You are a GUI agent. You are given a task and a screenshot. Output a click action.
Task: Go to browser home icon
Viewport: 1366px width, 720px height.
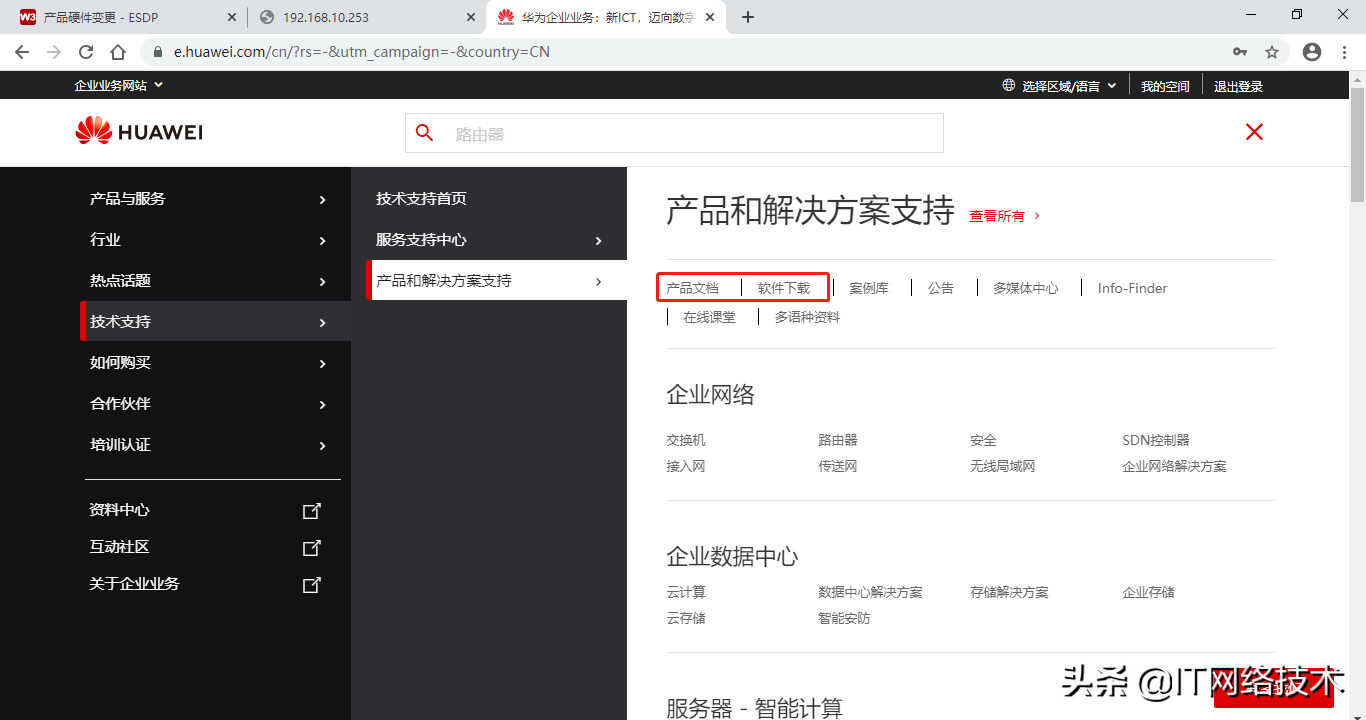click(x=118, y=52)
